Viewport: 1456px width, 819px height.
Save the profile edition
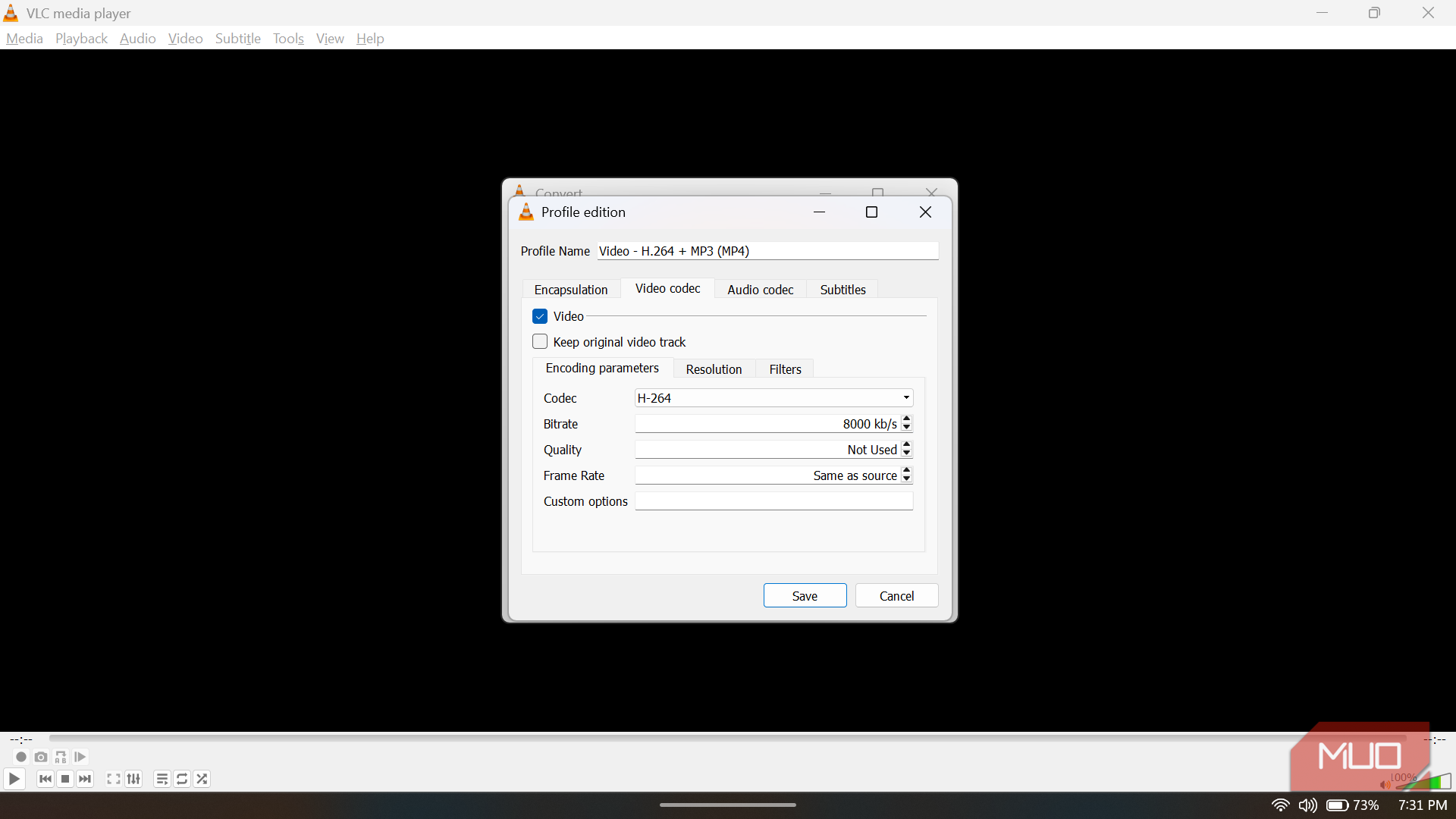(805, 596)
